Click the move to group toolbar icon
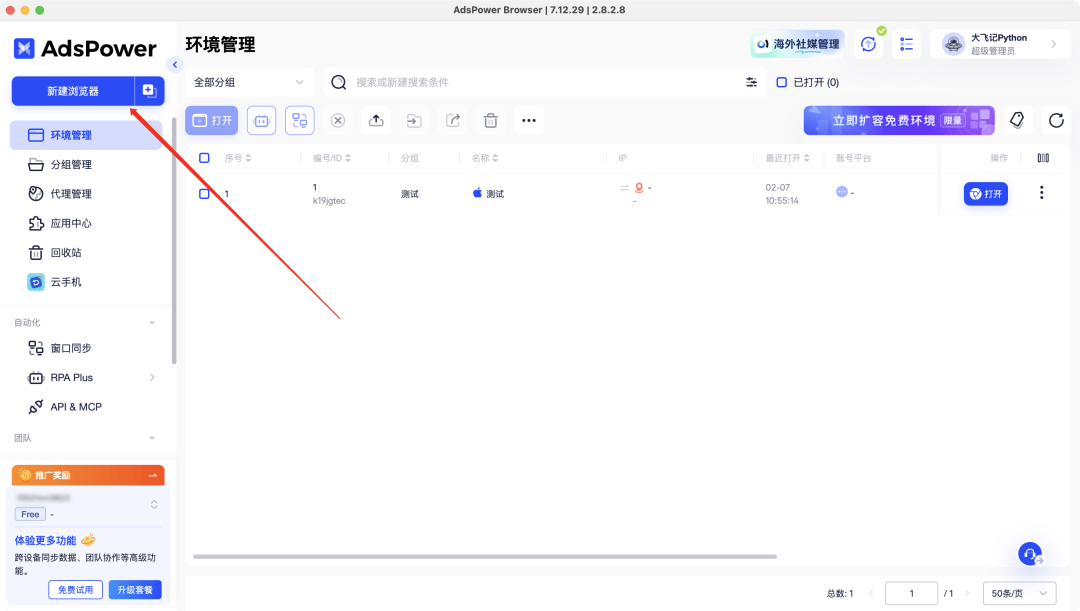This screenshot has width=1080, height=611. click(x=414, y=121)
